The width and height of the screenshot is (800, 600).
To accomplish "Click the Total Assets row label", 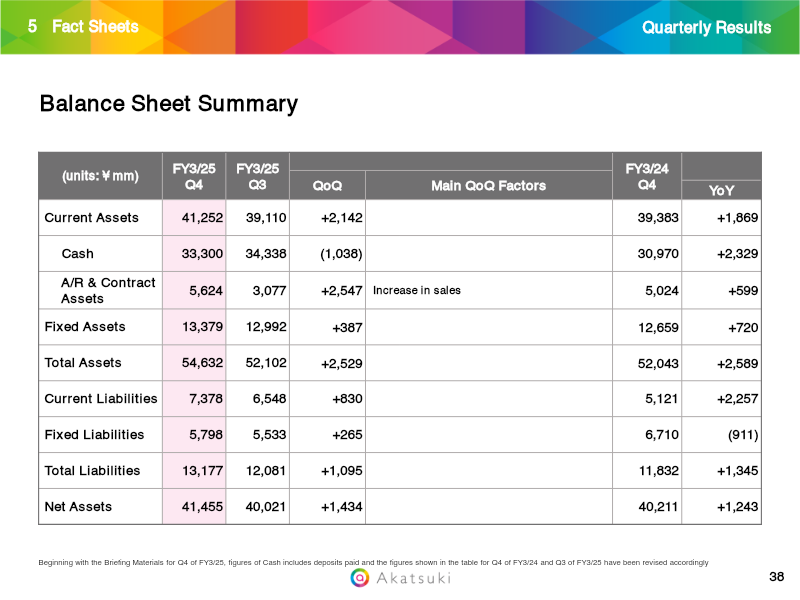I will (83, 363).
